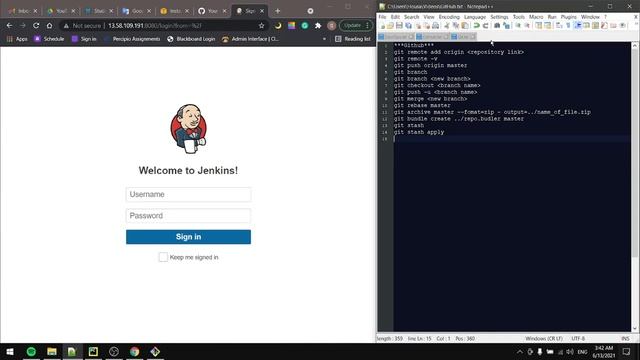Switch to the Inbox Gmail tab

22,11
